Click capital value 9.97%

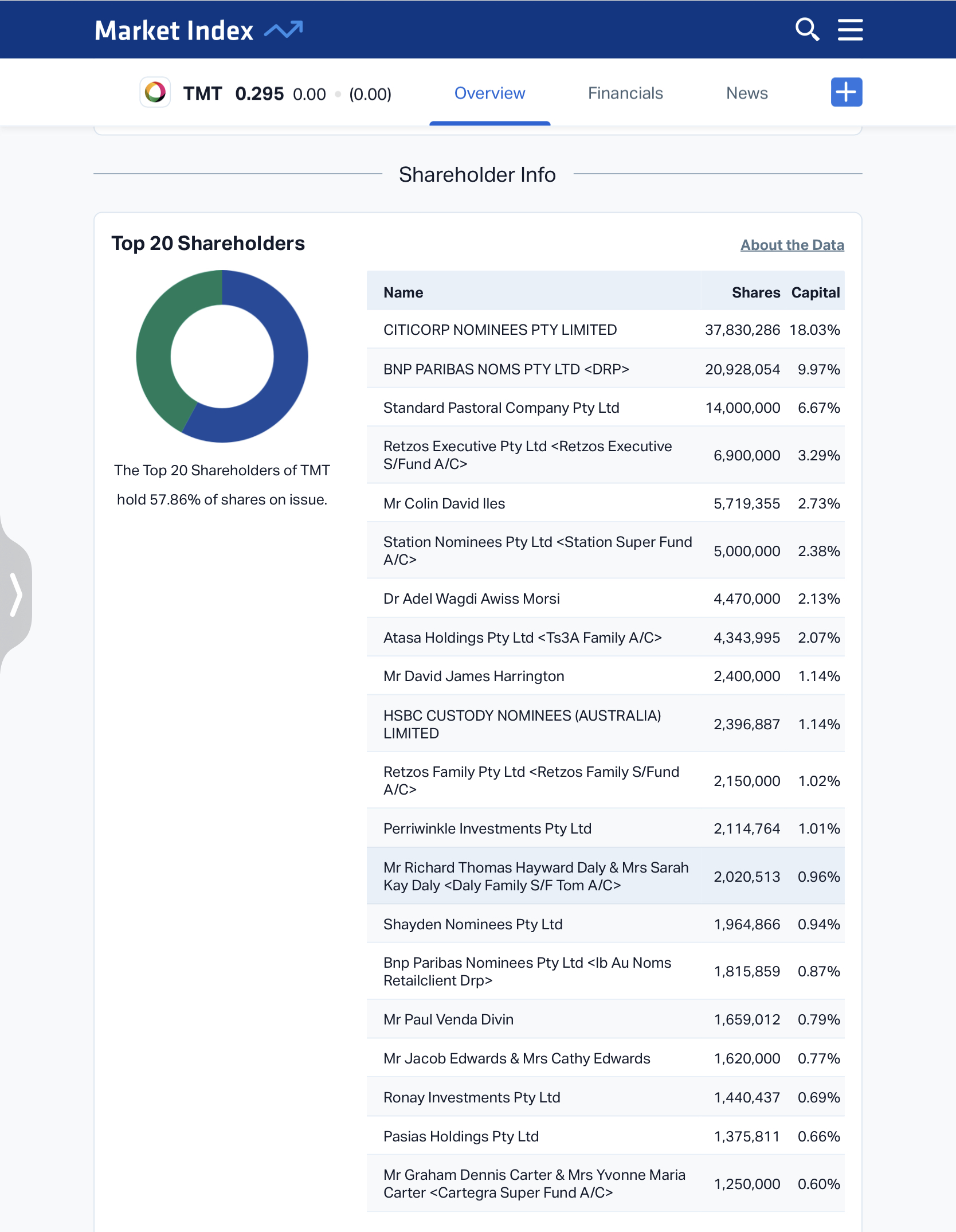point(819,370)
